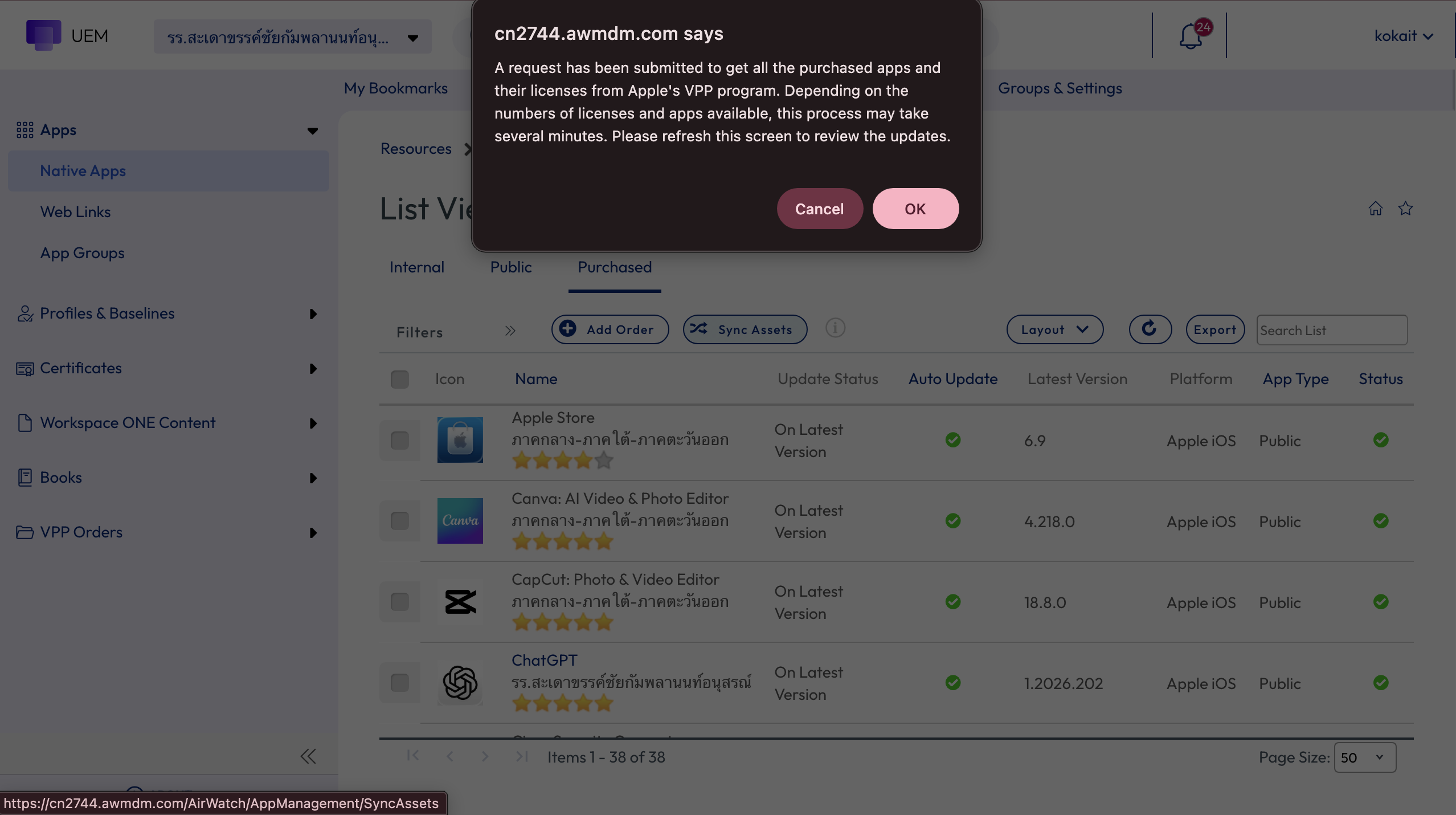The image size is (1456, 815).
Task: Open the notifications bell icon
Action: point(1191,36)
